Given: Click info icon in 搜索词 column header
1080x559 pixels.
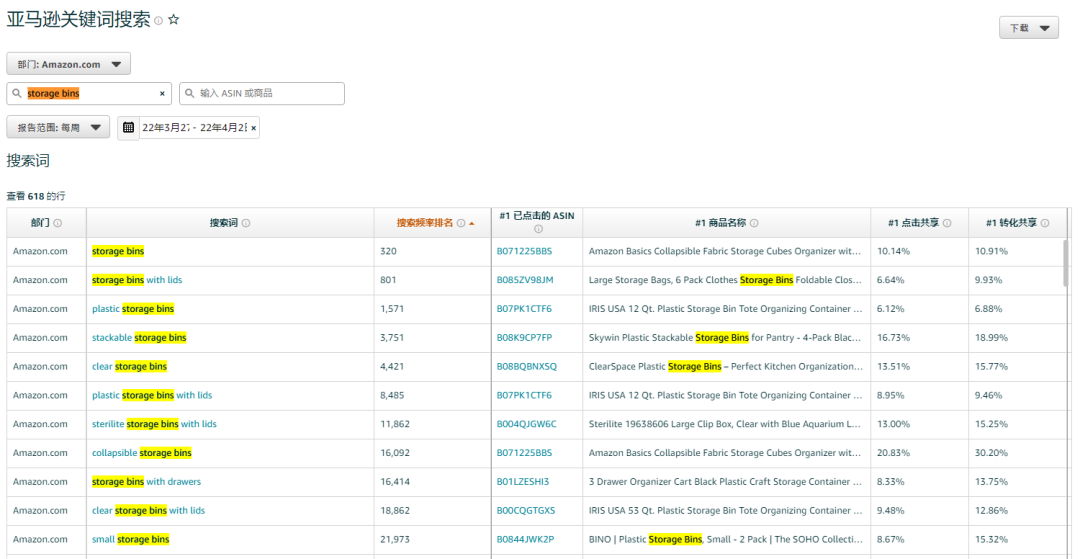Looking at the screenshot, I should [246, 223].
